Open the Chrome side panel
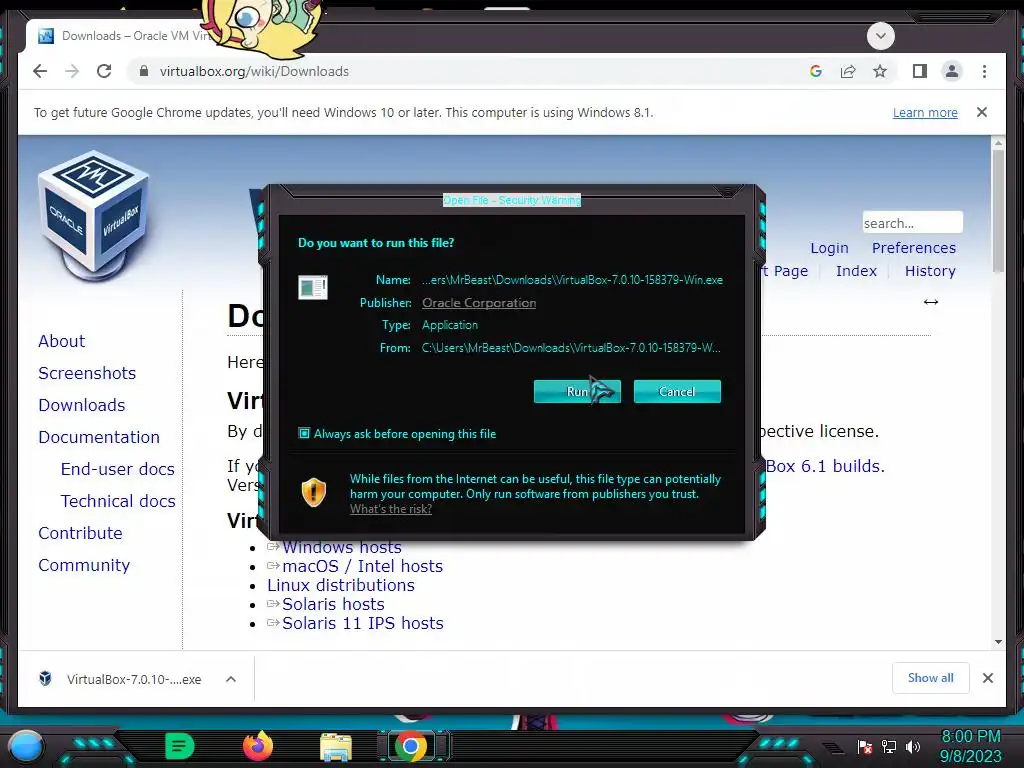Image resolution: width=1024 pixels, height=768 pixels. pyautogui.click(x=920, y=71)
